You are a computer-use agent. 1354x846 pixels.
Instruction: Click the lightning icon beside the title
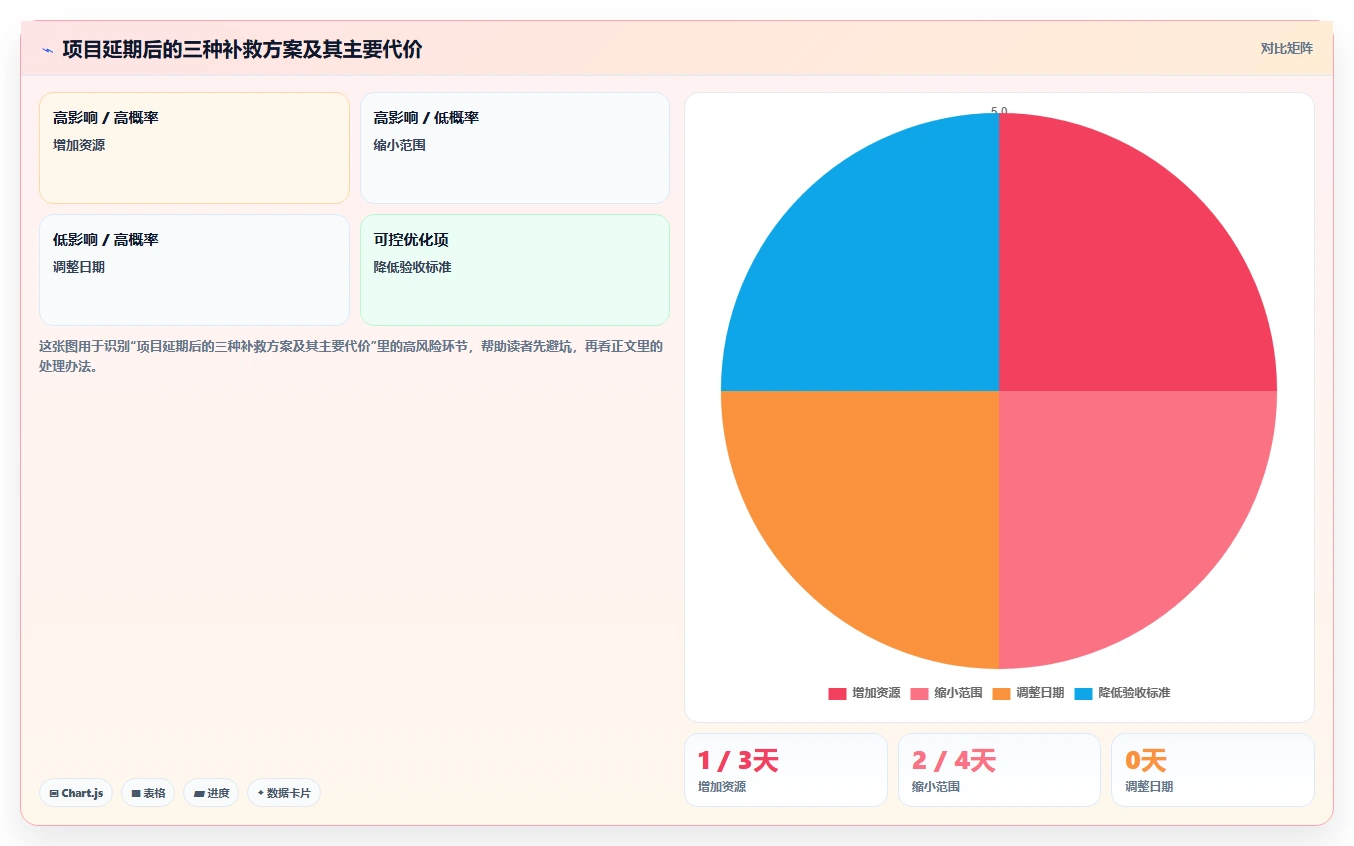coord(47,49)
